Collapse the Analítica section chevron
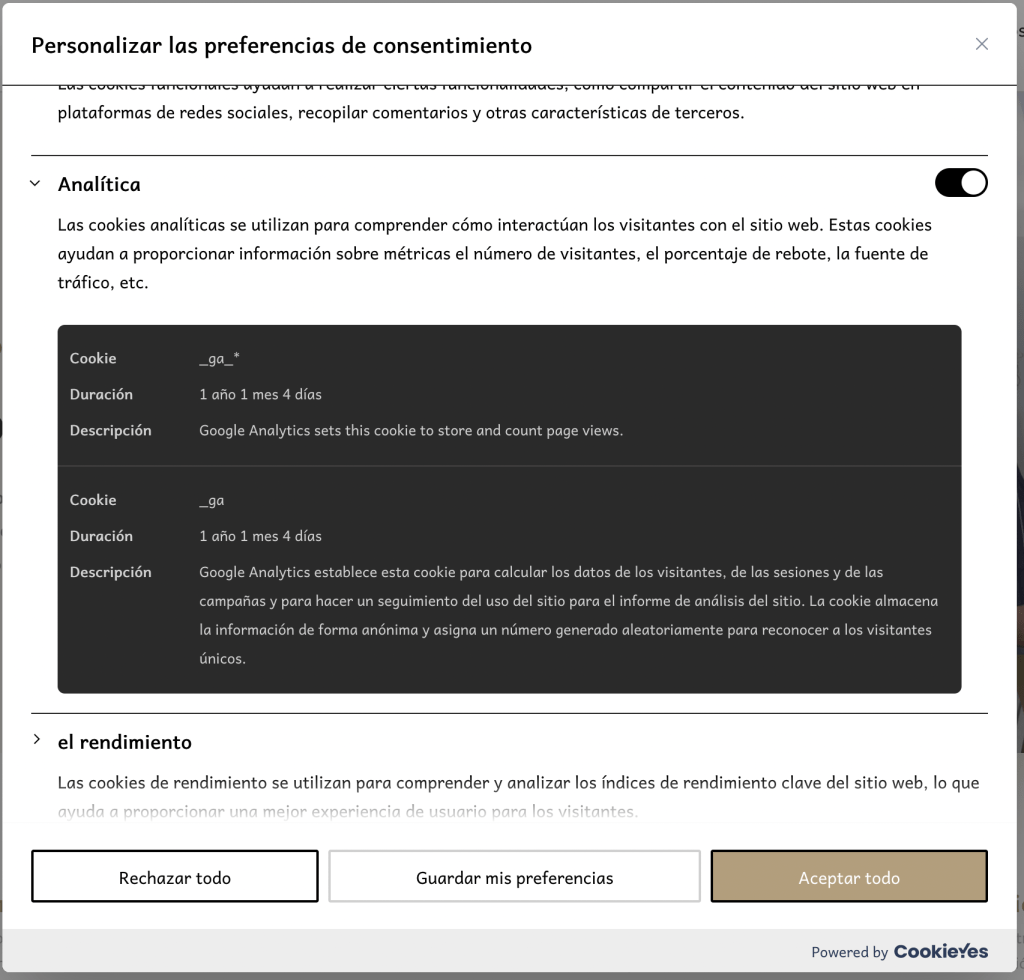Image resolution: width=1024 pixels, height=980 pixels. [36, 183]
